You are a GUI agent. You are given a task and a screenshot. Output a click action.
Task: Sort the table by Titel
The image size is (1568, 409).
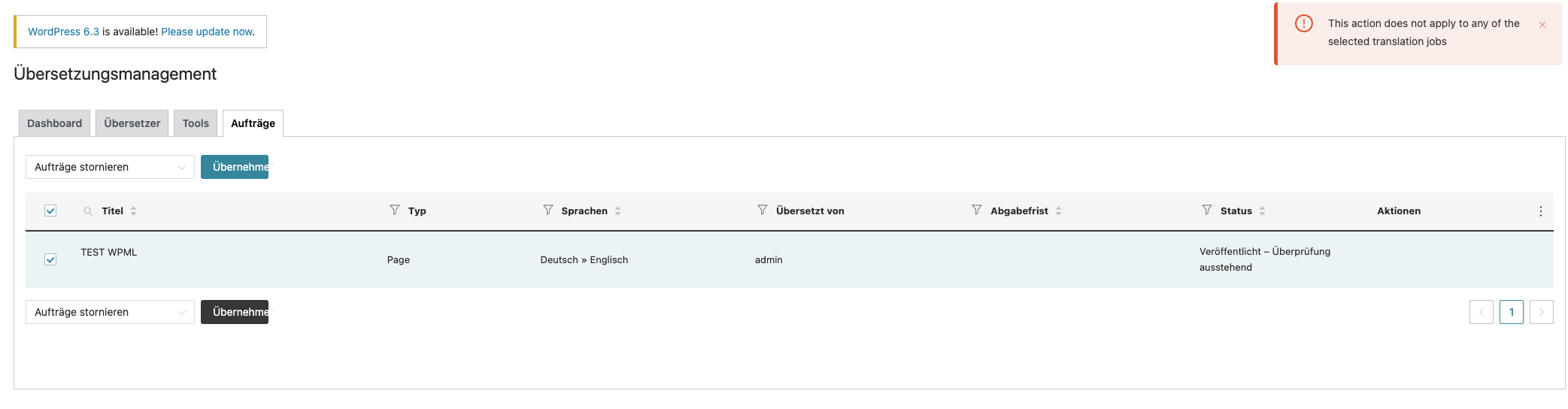[x=133, y=211]
